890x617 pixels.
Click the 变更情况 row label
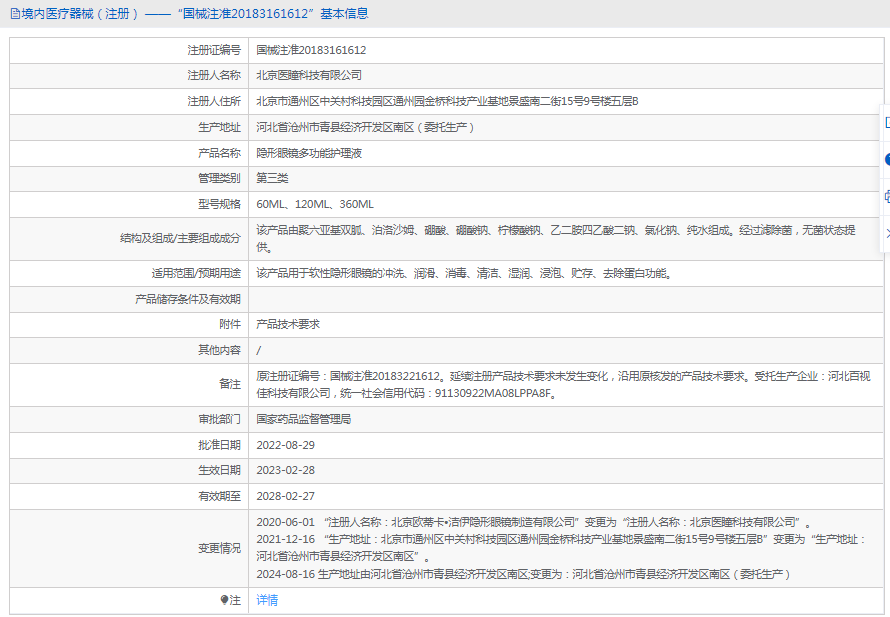219,548
